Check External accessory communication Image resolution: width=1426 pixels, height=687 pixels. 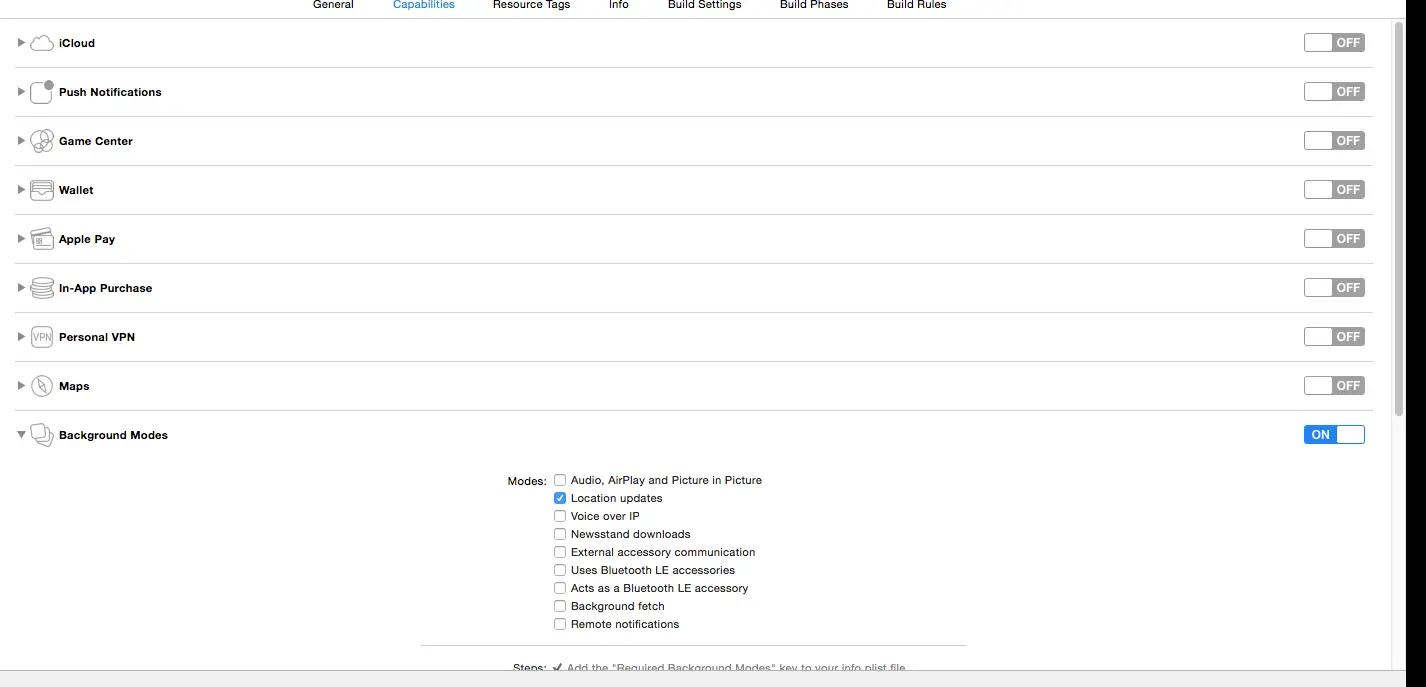click(560, 552)
